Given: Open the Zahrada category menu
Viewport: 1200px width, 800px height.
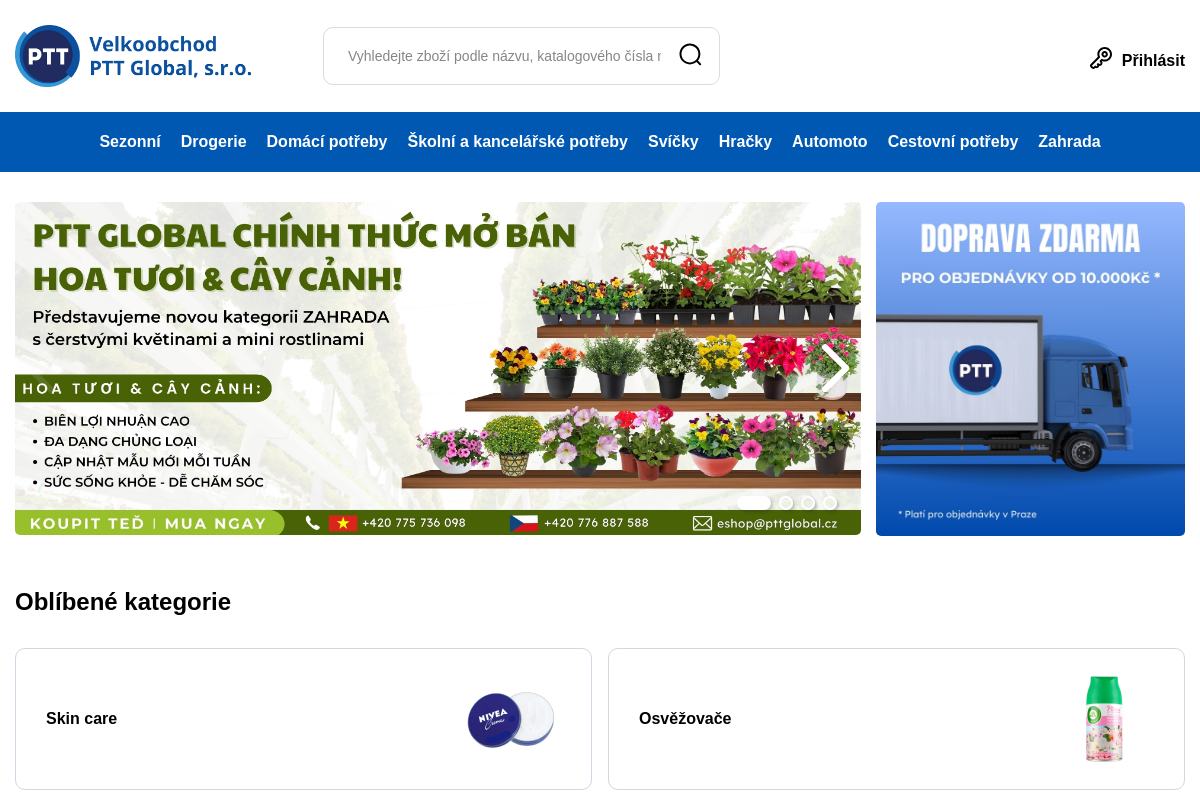Looking at the screenshot, I should (x=1069, y=141).
